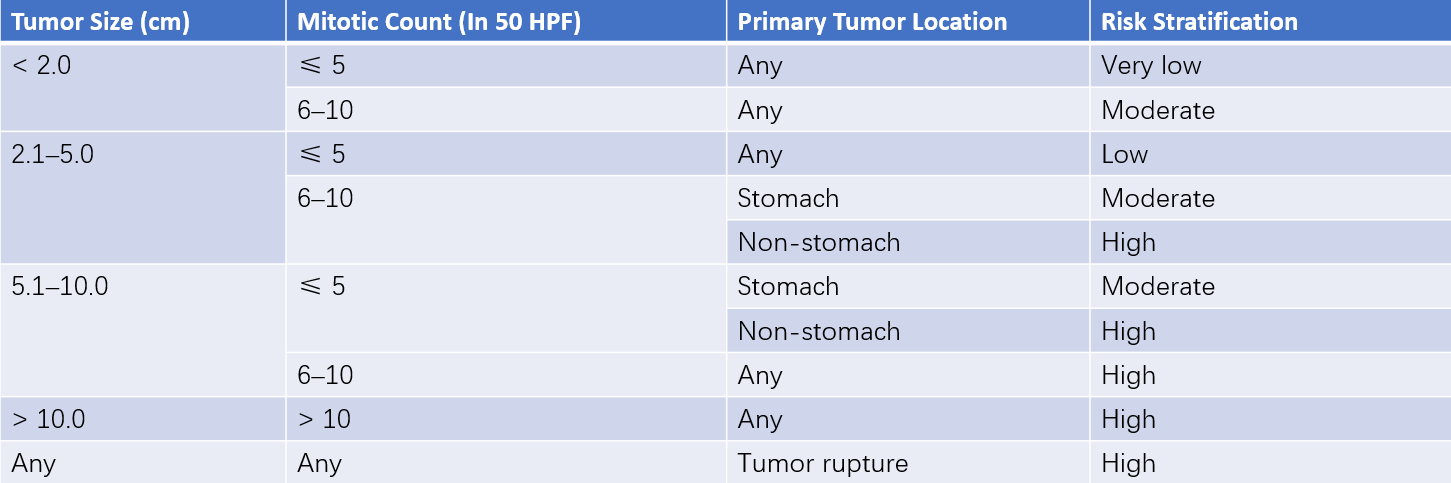Select the Mitotic Count (In 50 HPF) header
The width and height of the screenshot is (1451, 483).
506,21
